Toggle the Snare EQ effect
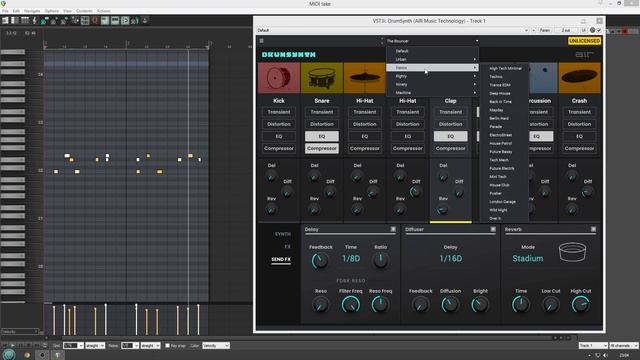Viewport: 640px width, 360px height. pyautogui.click(x=322, y=136)
